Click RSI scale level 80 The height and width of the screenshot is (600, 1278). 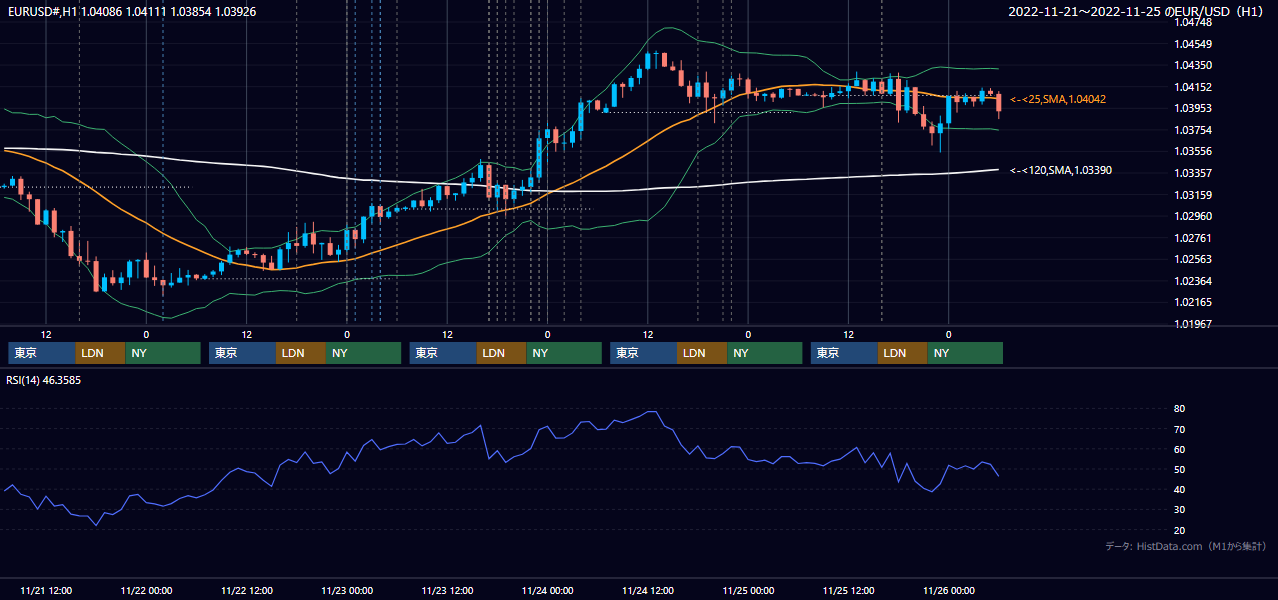point(1180,409)
